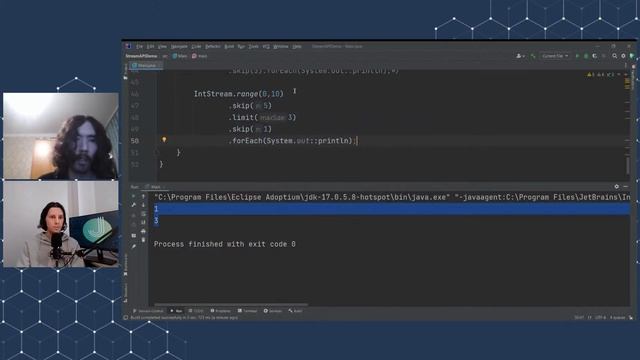Click the Print icon in console toolbar
Image resolution: width=640 pixels, height=360 pixels.
pyautogui.click(x=143, y=231)
